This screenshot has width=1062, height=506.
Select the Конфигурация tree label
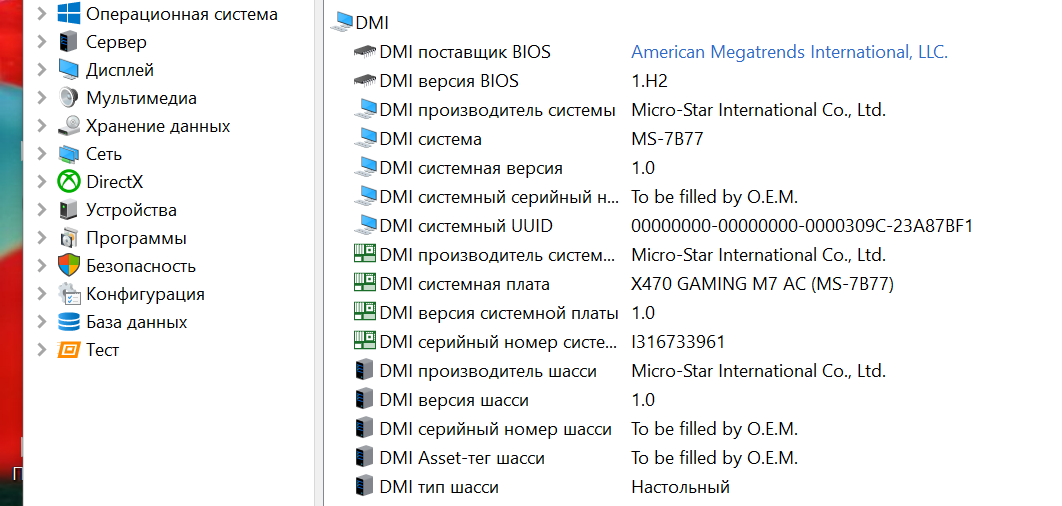pyautogui.click(x=145, y=294)
